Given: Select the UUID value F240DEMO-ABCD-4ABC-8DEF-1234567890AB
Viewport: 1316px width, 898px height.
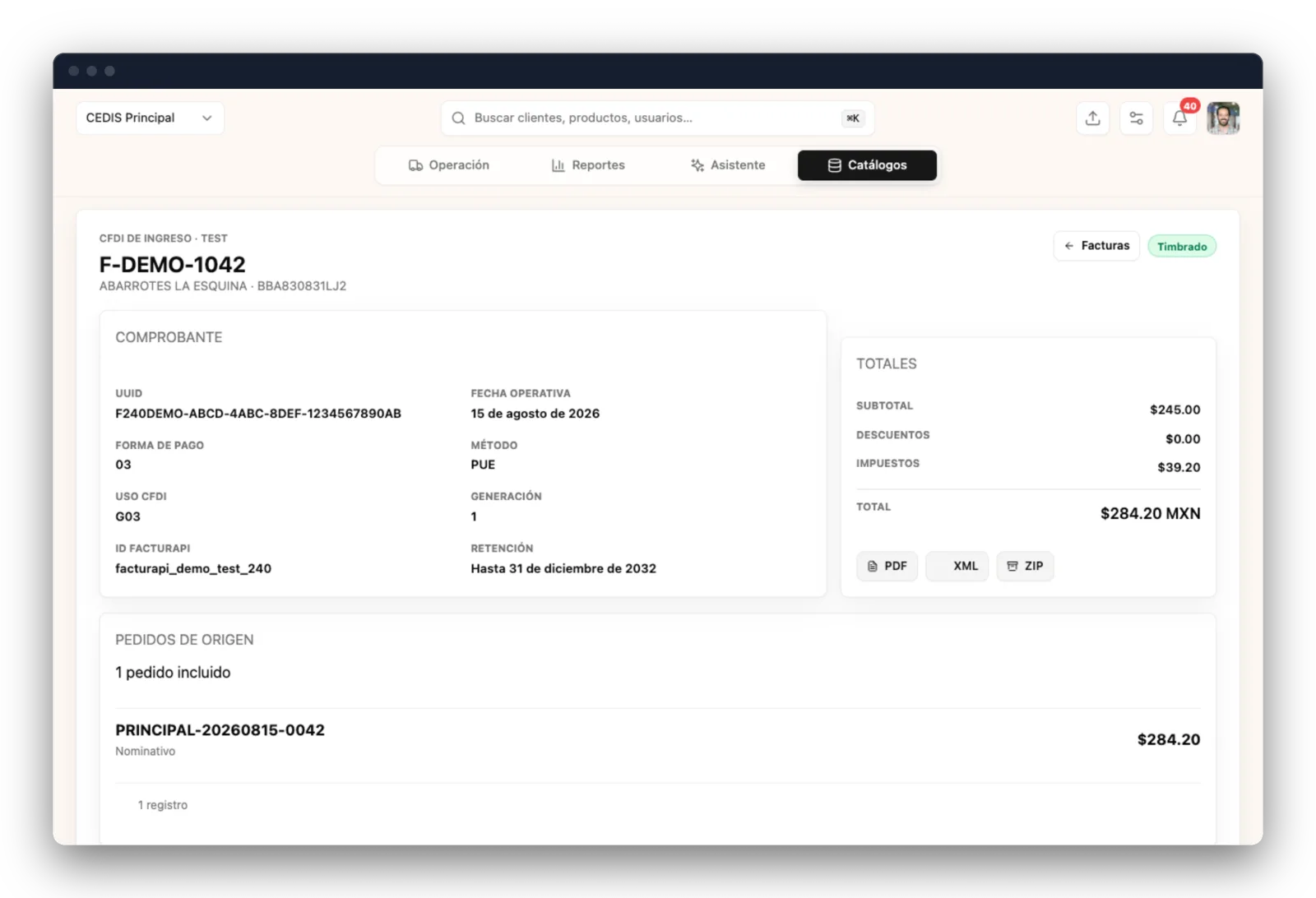Looking at the screenshot, I should (x=258, y=414).
